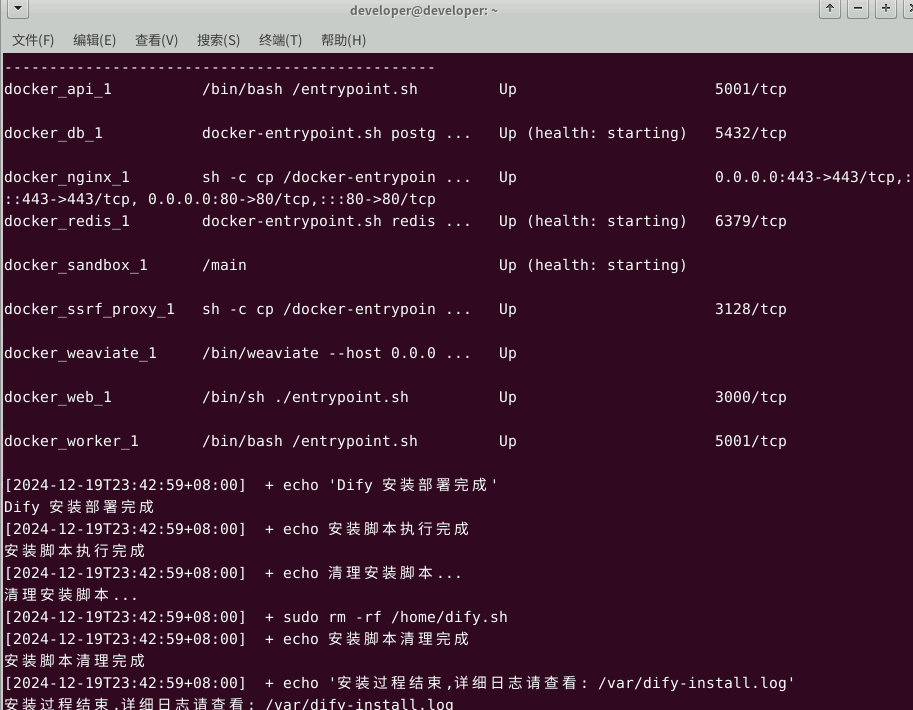
Task: Click /bin/sh ./entrypoint.sh command text
Action: [x=305, y=397]
